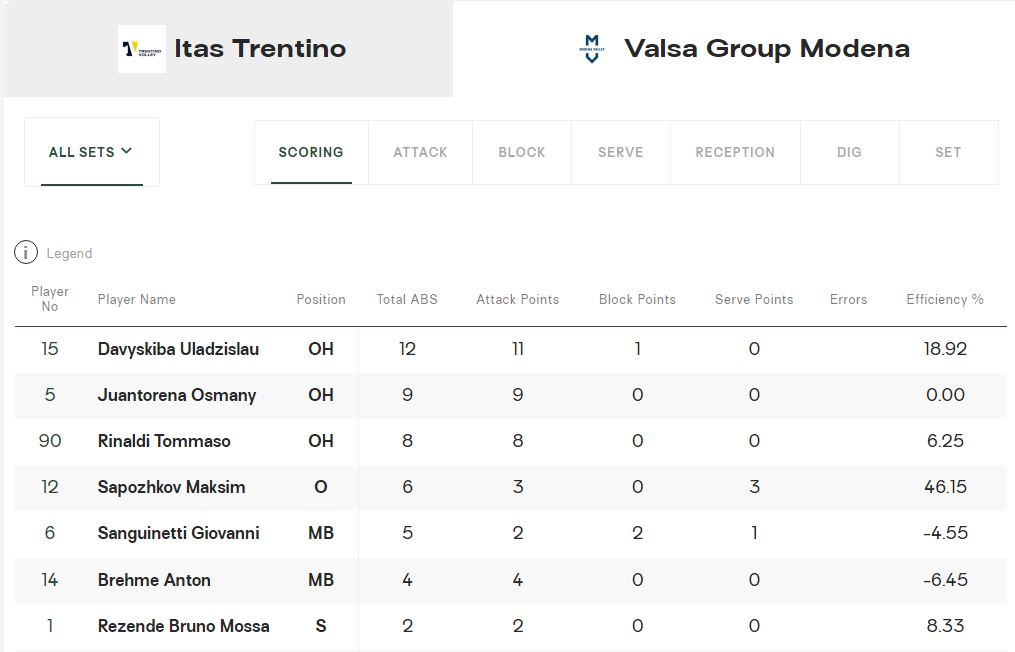
Task: Click the Sapozhkov Maksim row name
Action: [x=171, y=487]
